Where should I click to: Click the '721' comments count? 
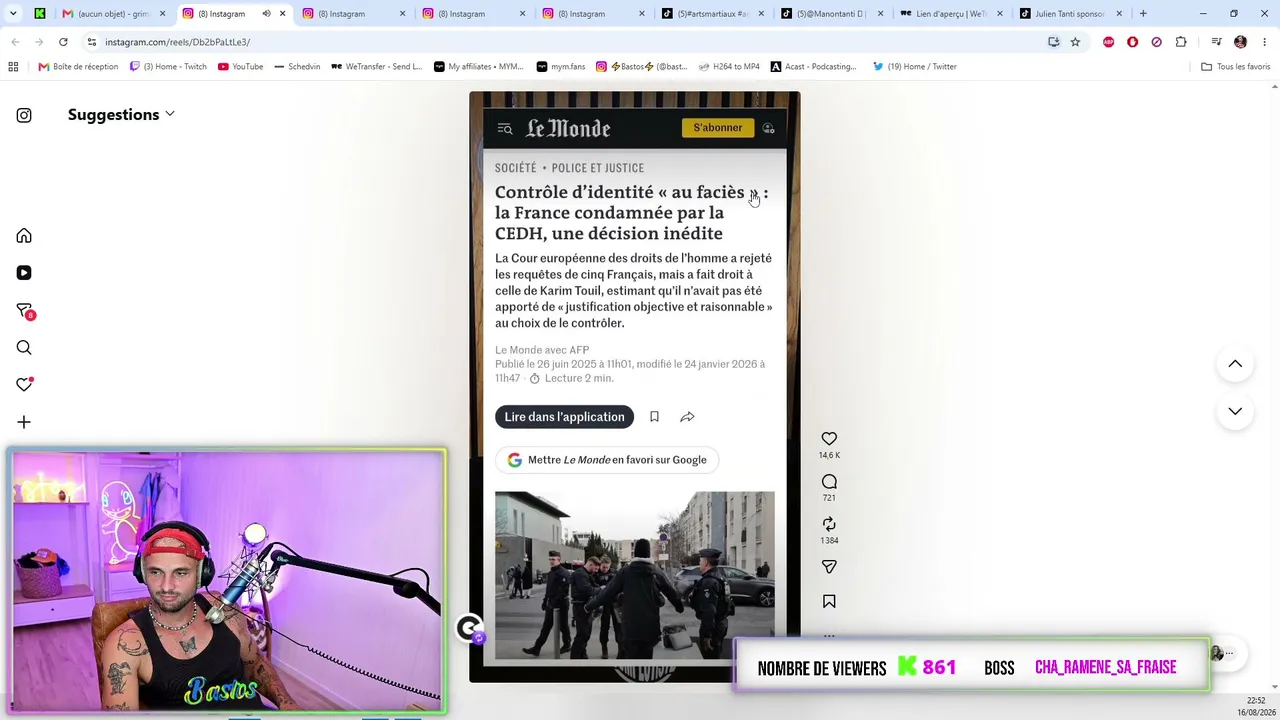pos(829,498)
